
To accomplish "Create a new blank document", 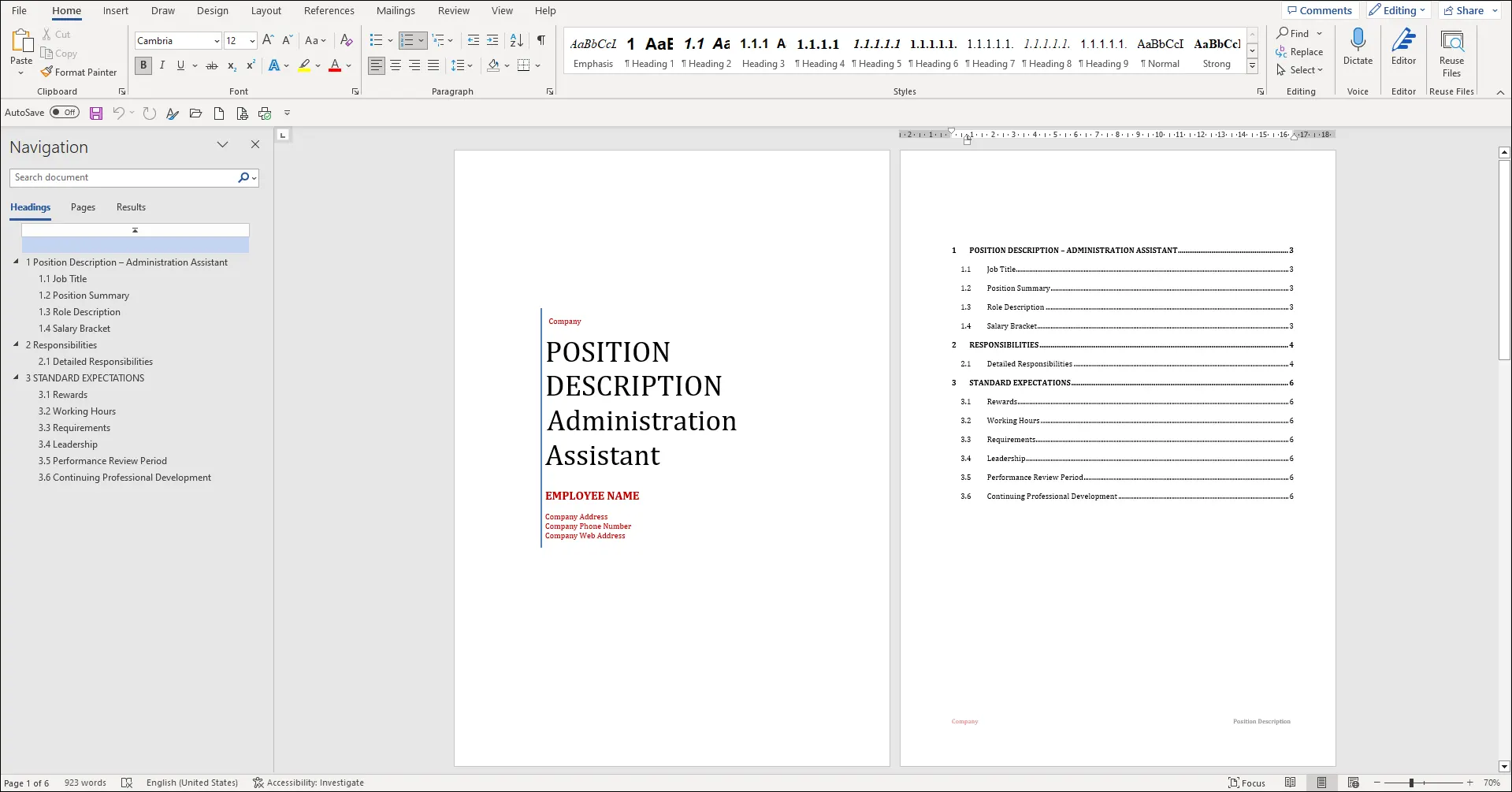I will (219, 113).
